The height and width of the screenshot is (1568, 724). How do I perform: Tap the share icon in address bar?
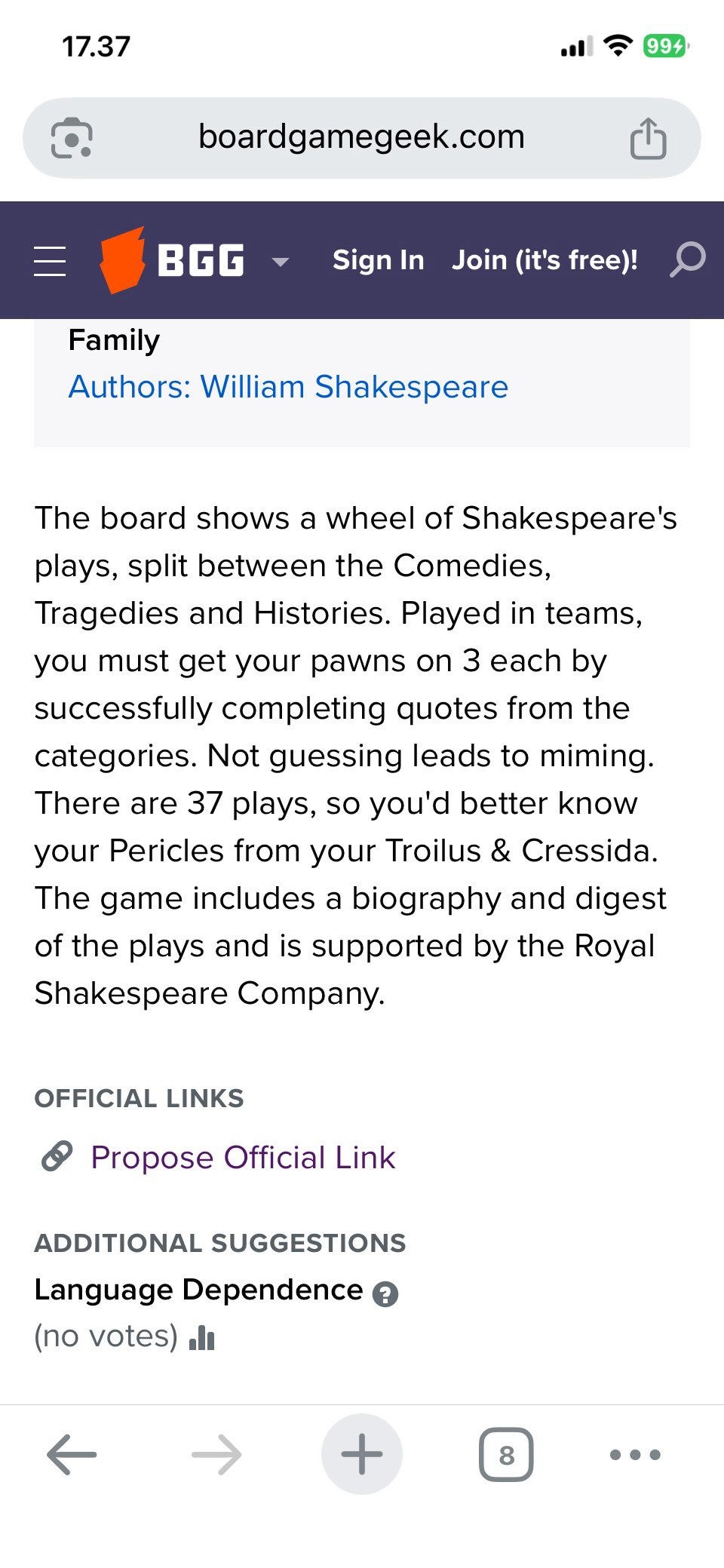(648, 138)
